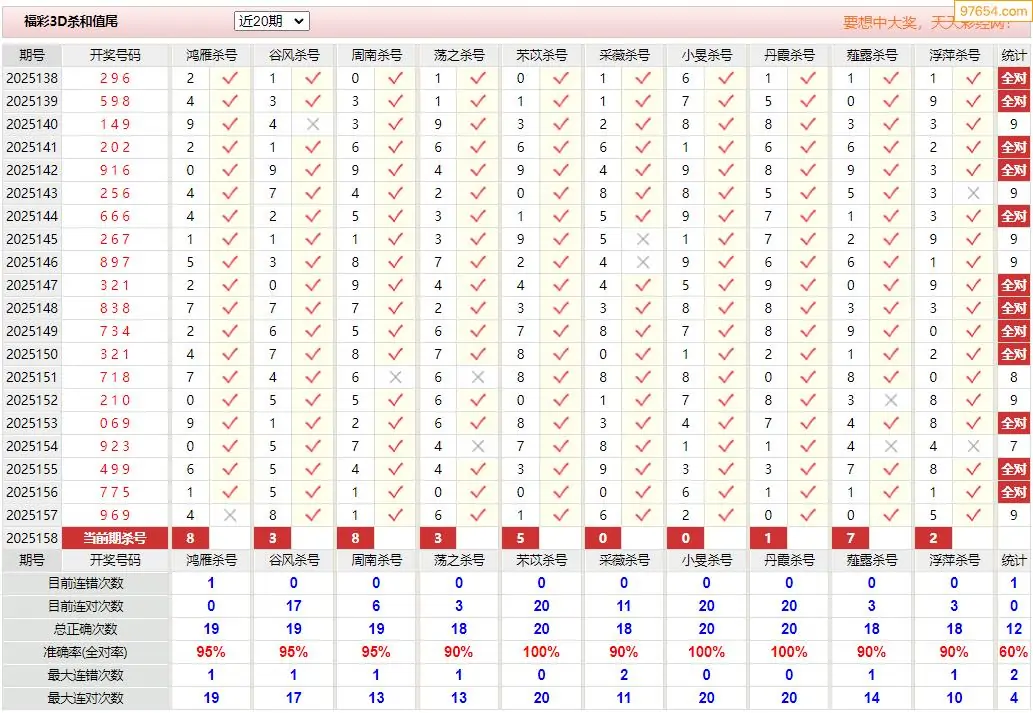Click the gray X in row 2025154 under 蒹露杀号
The height and width of the screenshot is (713, 1033).
point(891,446)
